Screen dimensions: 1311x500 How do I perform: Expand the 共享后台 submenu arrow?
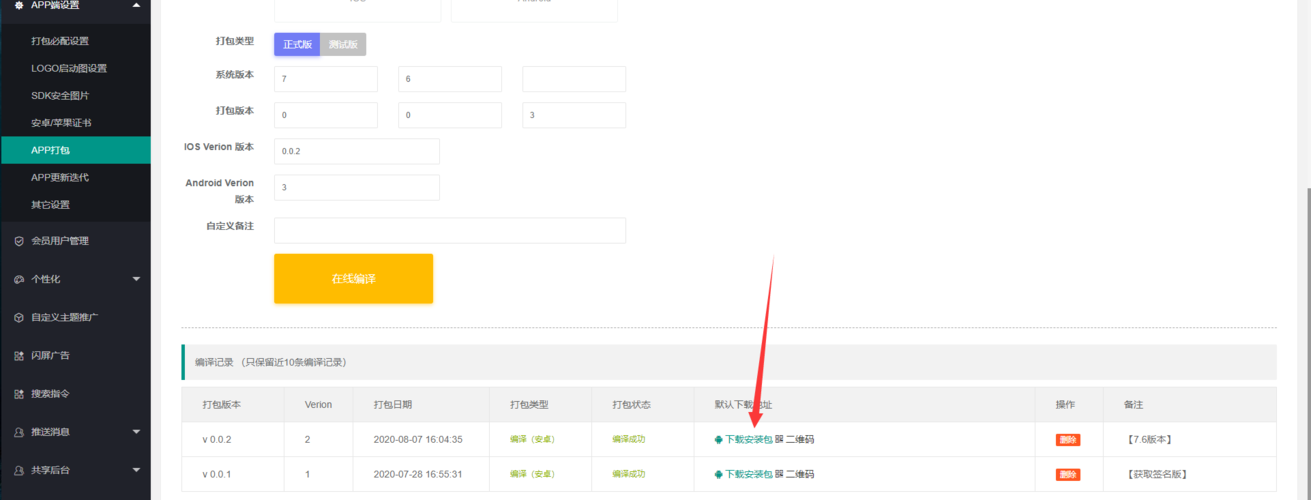pyautogui.click(x=136, y=470)
